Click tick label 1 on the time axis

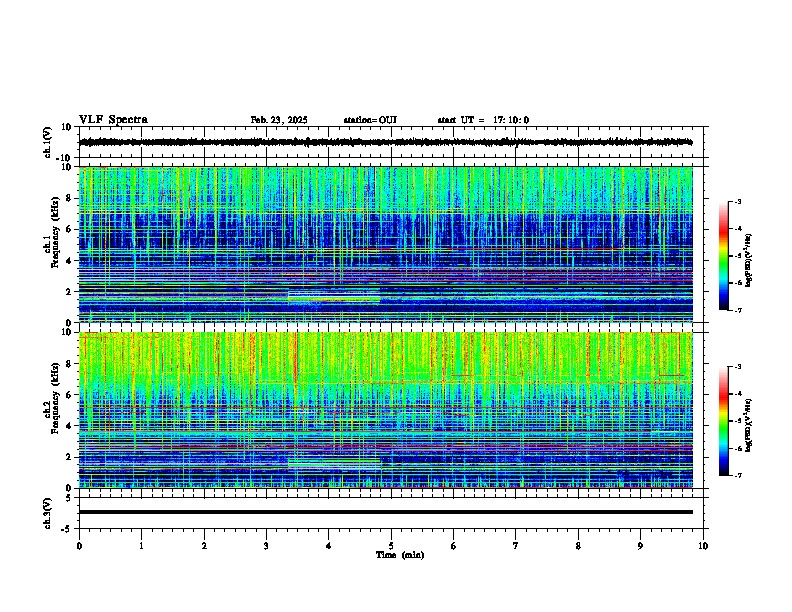point(141,546)
